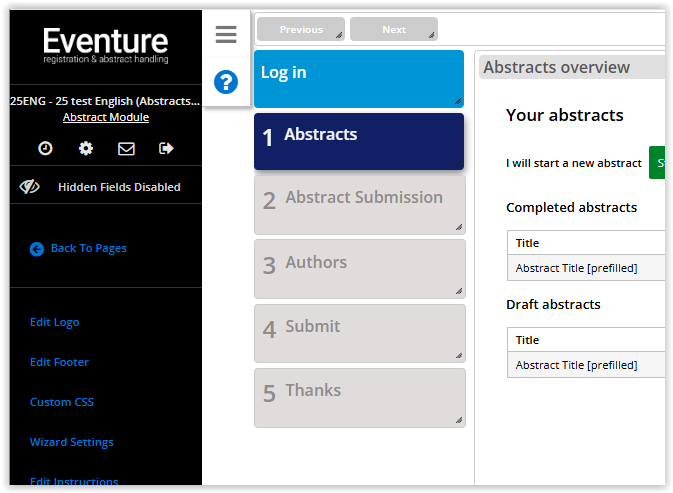Viewport: 673px width, 493px height.
Task: Open Edit Logo link
Action: point(55,323)
